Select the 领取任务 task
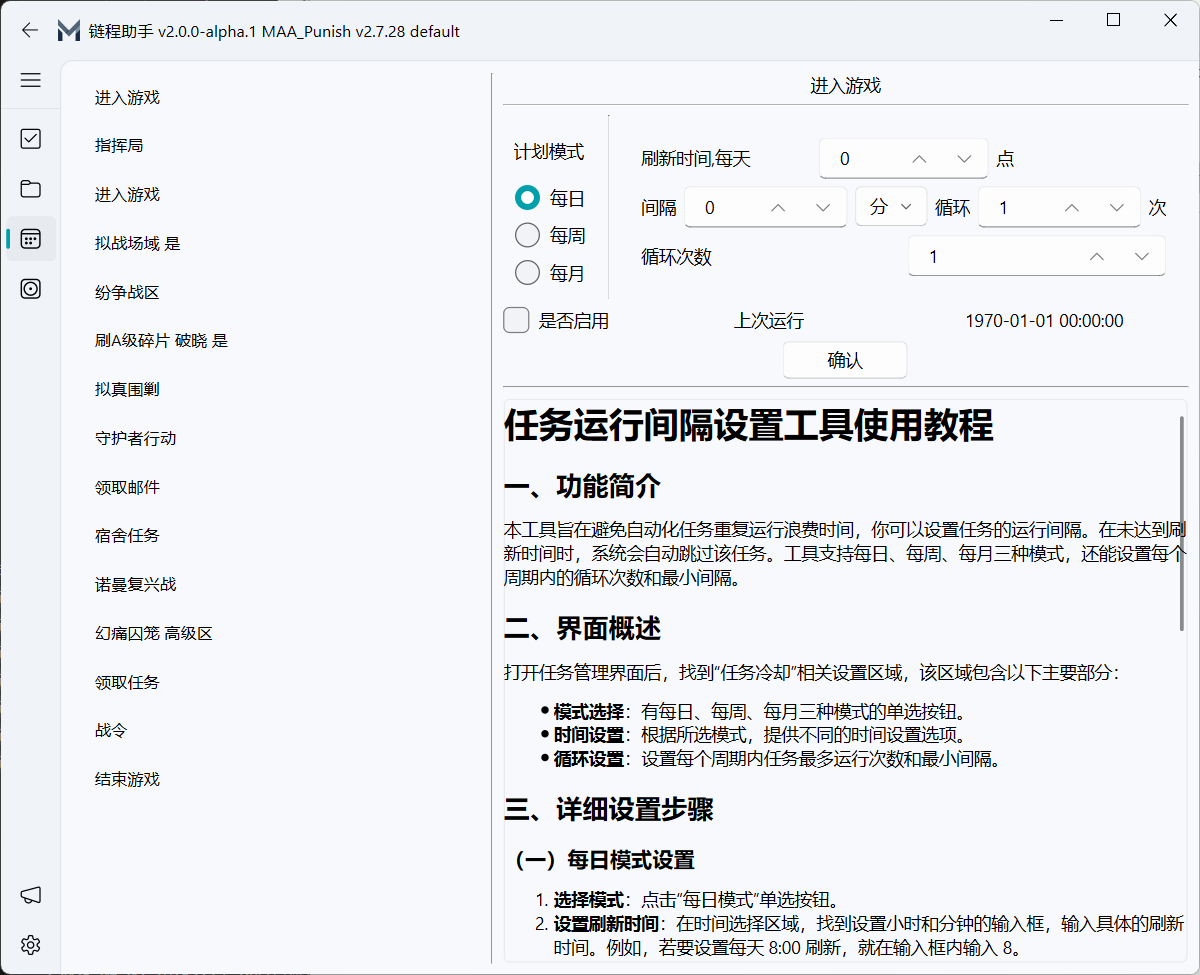 tap(127, 683)
